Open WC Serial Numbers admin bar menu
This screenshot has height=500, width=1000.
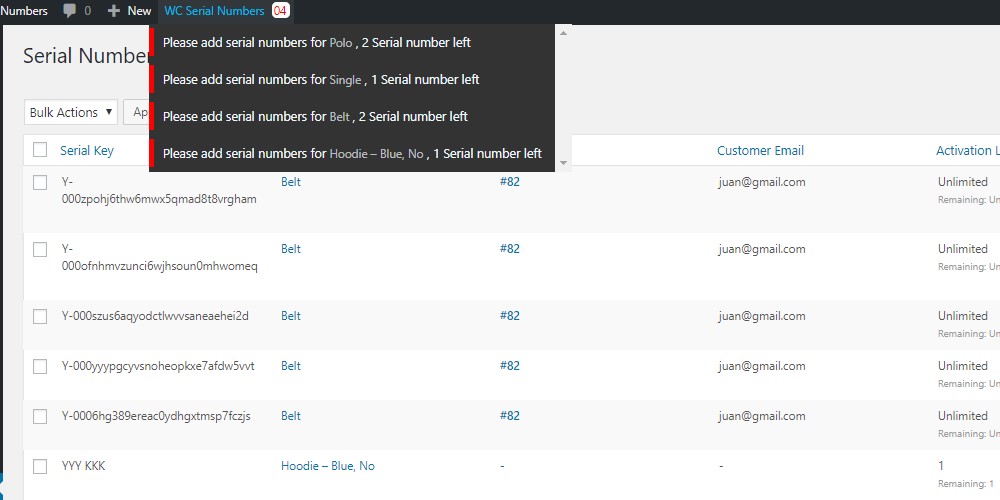214,11
